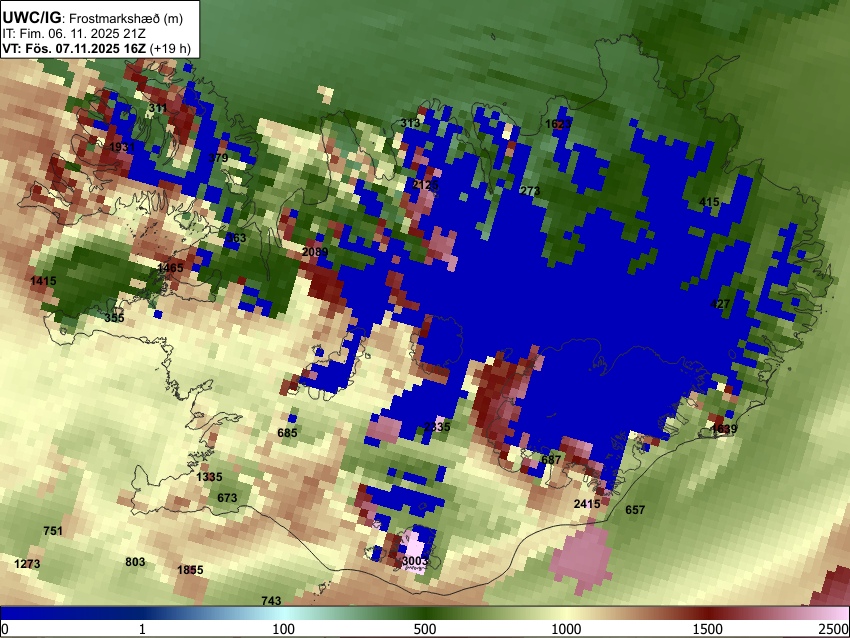Click the map value 2415
The width and height of the screenshot is (850, 638).
[x=587, y=504]
